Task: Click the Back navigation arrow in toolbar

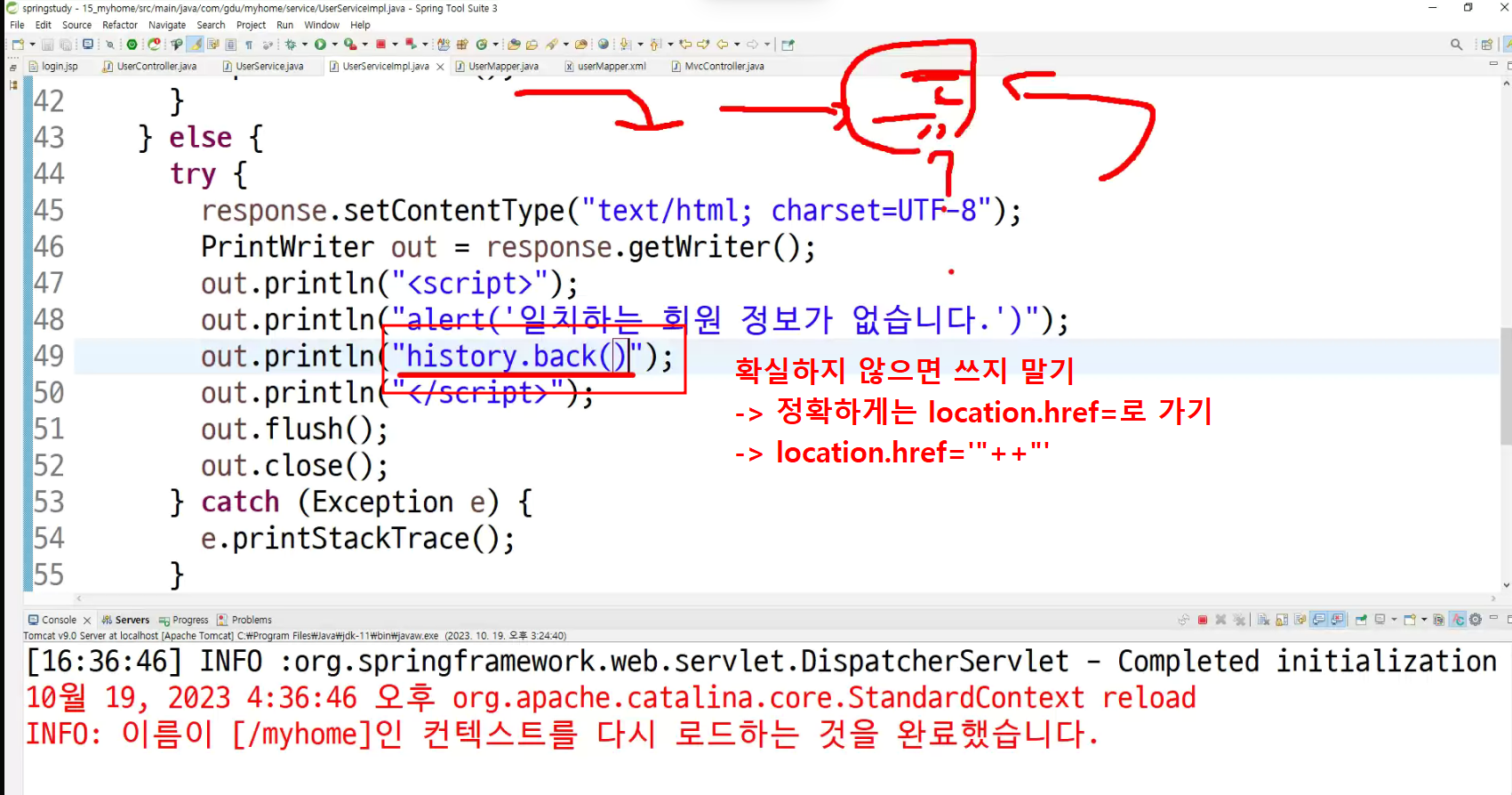Action: (x=723, y=44)
